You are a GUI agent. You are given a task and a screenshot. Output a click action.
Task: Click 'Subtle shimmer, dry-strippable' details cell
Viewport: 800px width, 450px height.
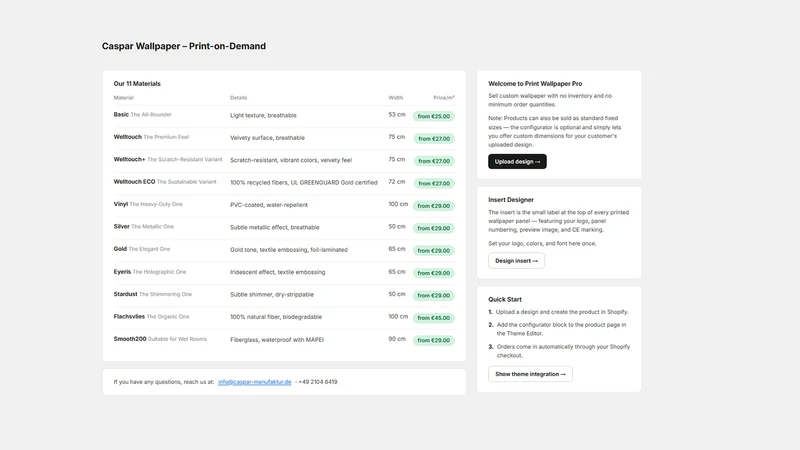272,295
